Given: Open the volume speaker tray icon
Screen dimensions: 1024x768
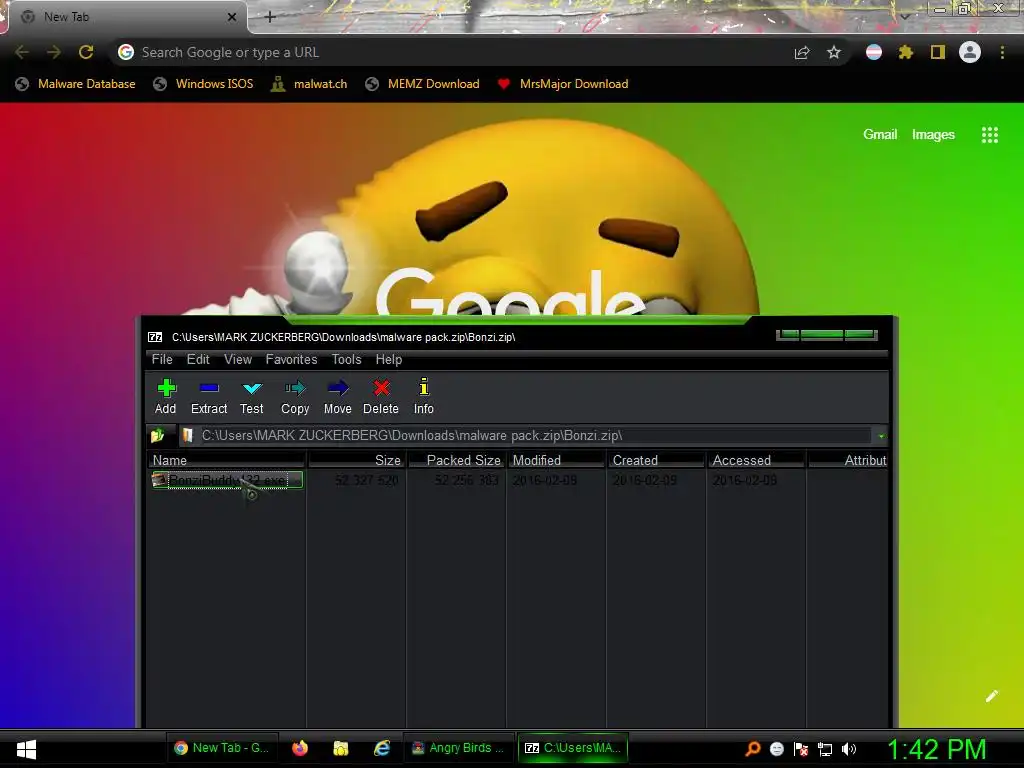Looking at the screenshot, I should 849,749.
